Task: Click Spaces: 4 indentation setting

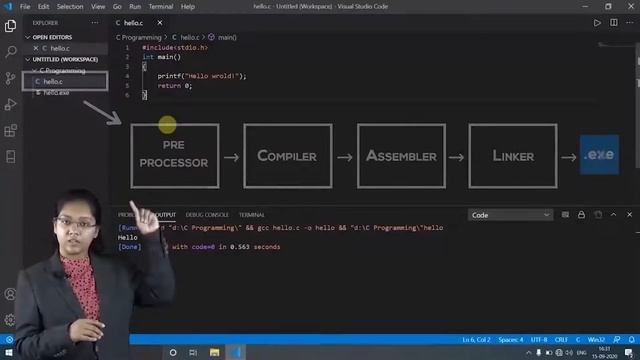Action: [x=511, y=340]
